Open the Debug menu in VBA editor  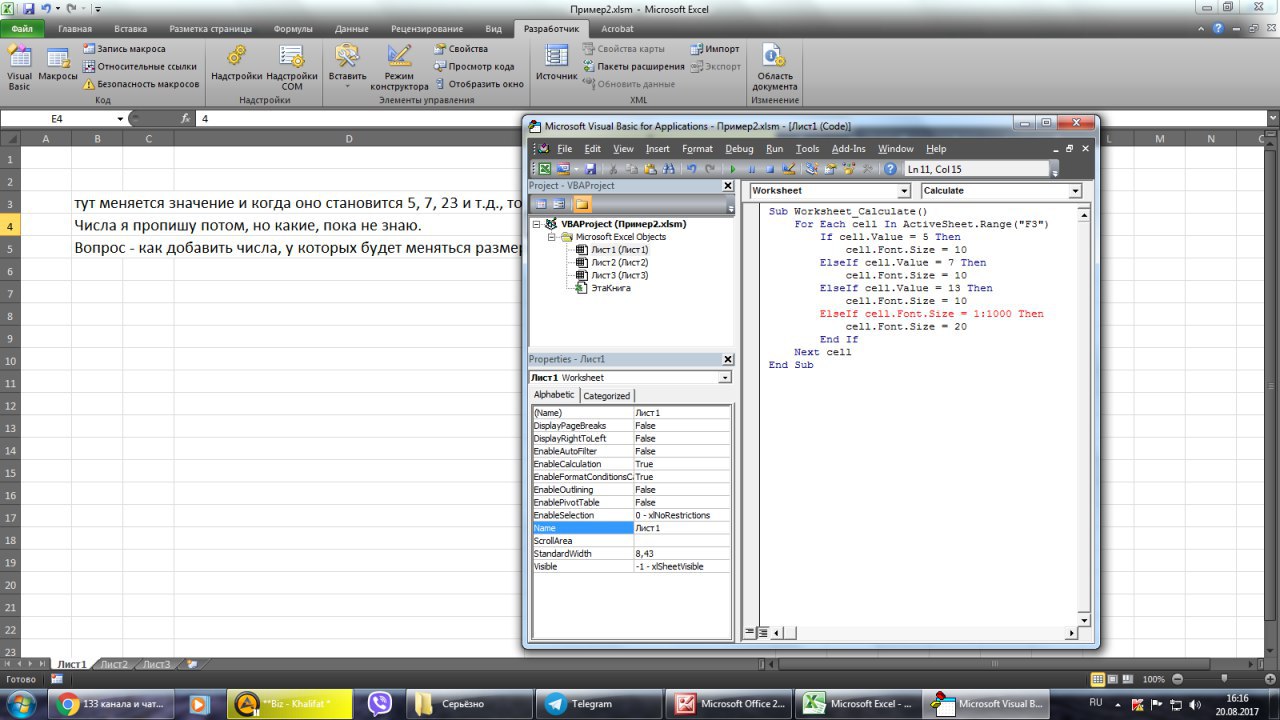click(x=739, y=149)
